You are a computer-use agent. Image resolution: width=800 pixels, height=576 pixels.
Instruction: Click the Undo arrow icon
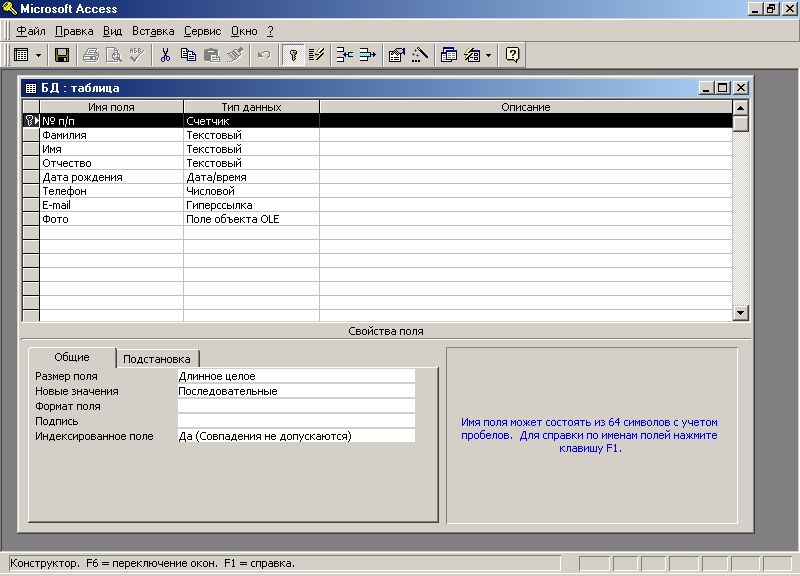(264, 55)
